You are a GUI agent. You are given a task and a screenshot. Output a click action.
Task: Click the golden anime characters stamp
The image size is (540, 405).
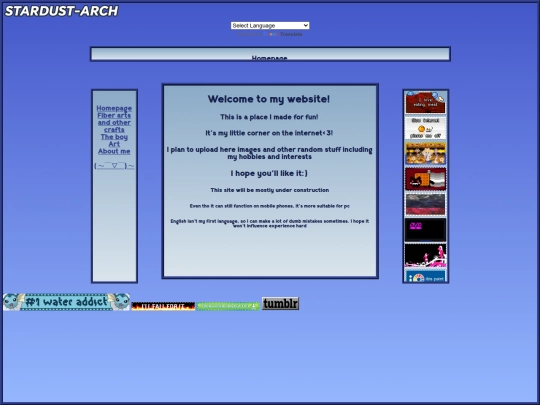click(x=425, y=154)
